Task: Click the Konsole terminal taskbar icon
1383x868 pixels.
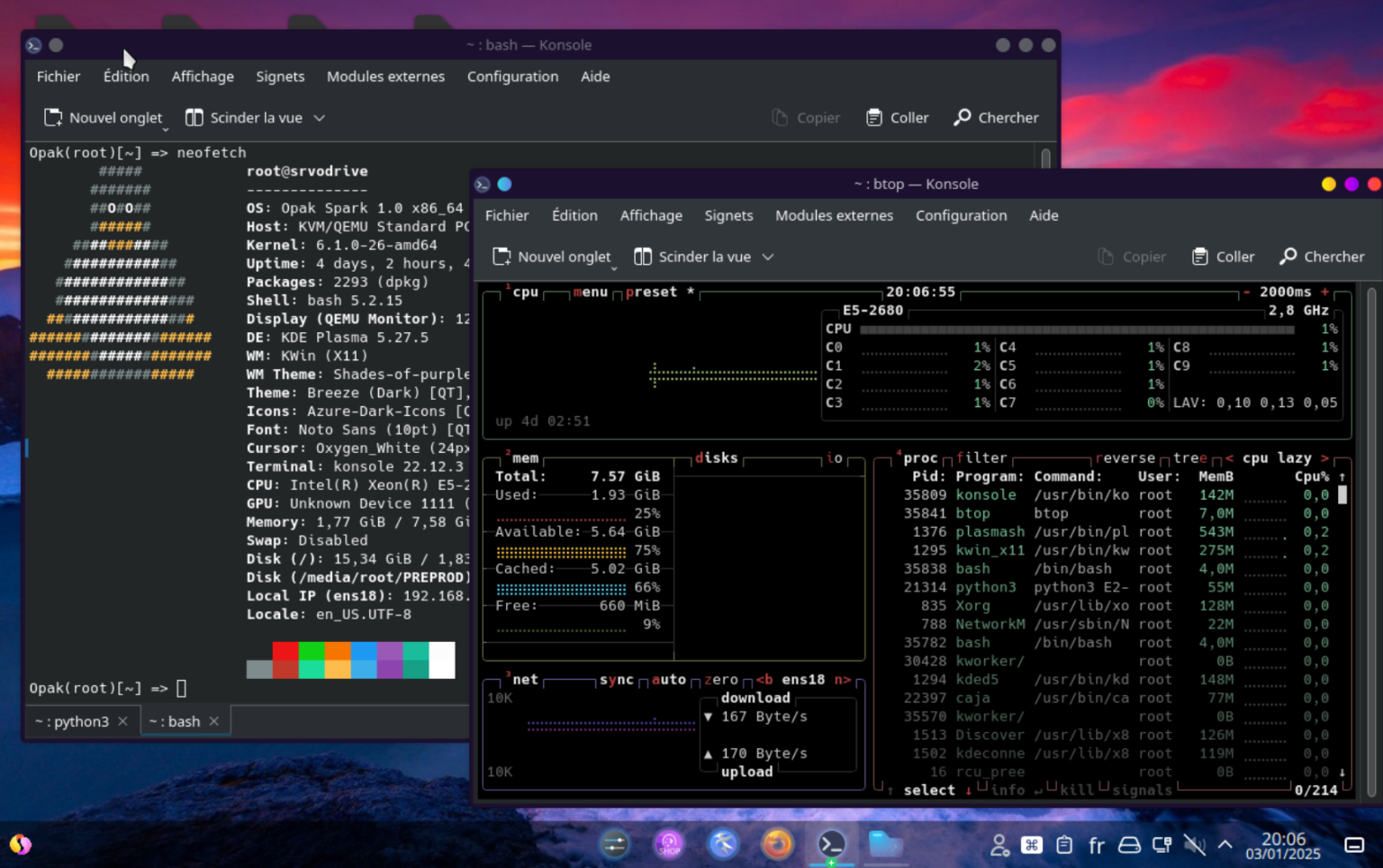Action: point(831,844)
